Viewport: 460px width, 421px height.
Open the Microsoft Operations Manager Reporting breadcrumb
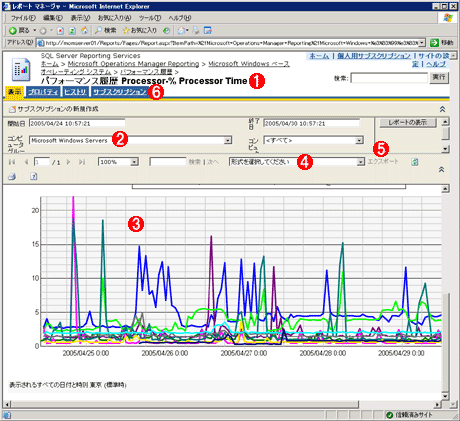pos(133,64)
